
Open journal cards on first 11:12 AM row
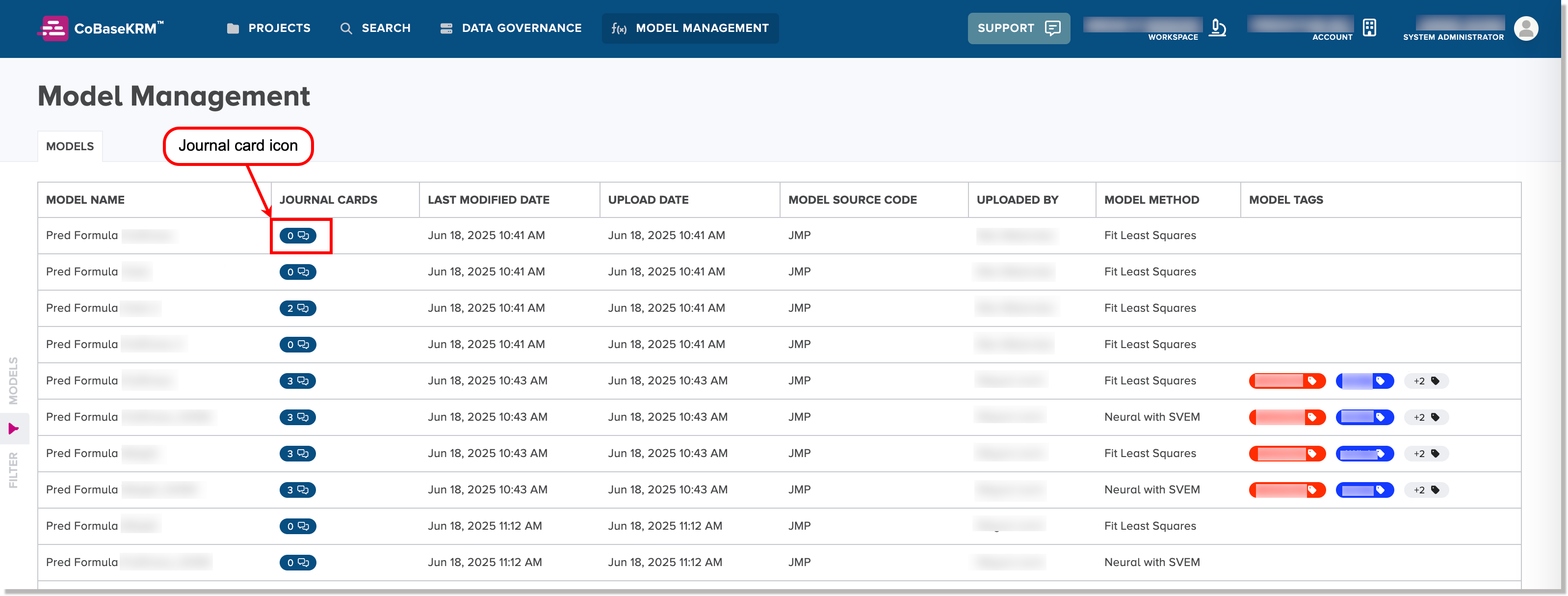click(x=298, y=526)
